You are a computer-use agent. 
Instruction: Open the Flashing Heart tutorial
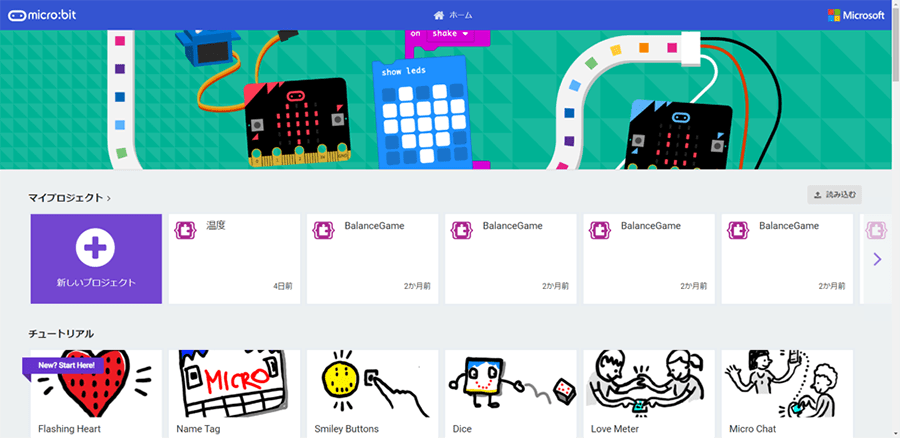point(96,394)
